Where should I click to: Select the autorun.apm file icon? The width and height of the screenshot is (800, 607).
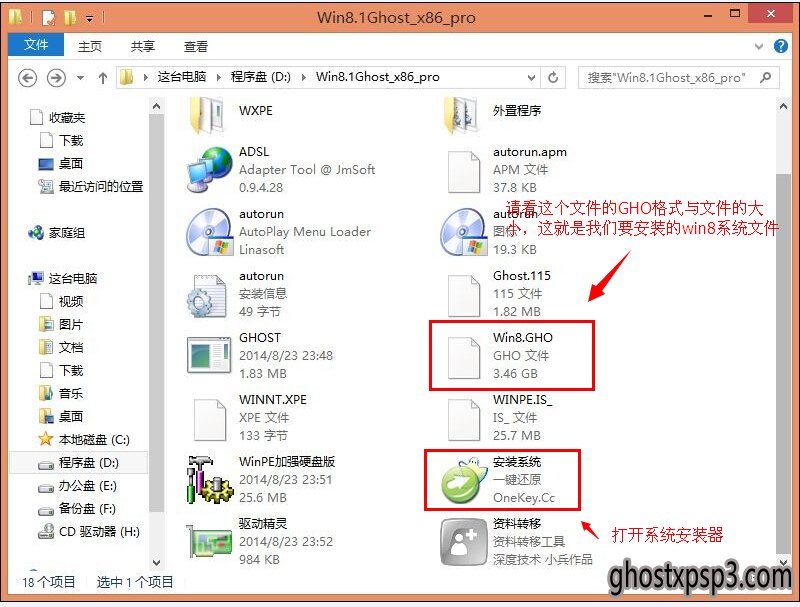click(x=463, y=171)
